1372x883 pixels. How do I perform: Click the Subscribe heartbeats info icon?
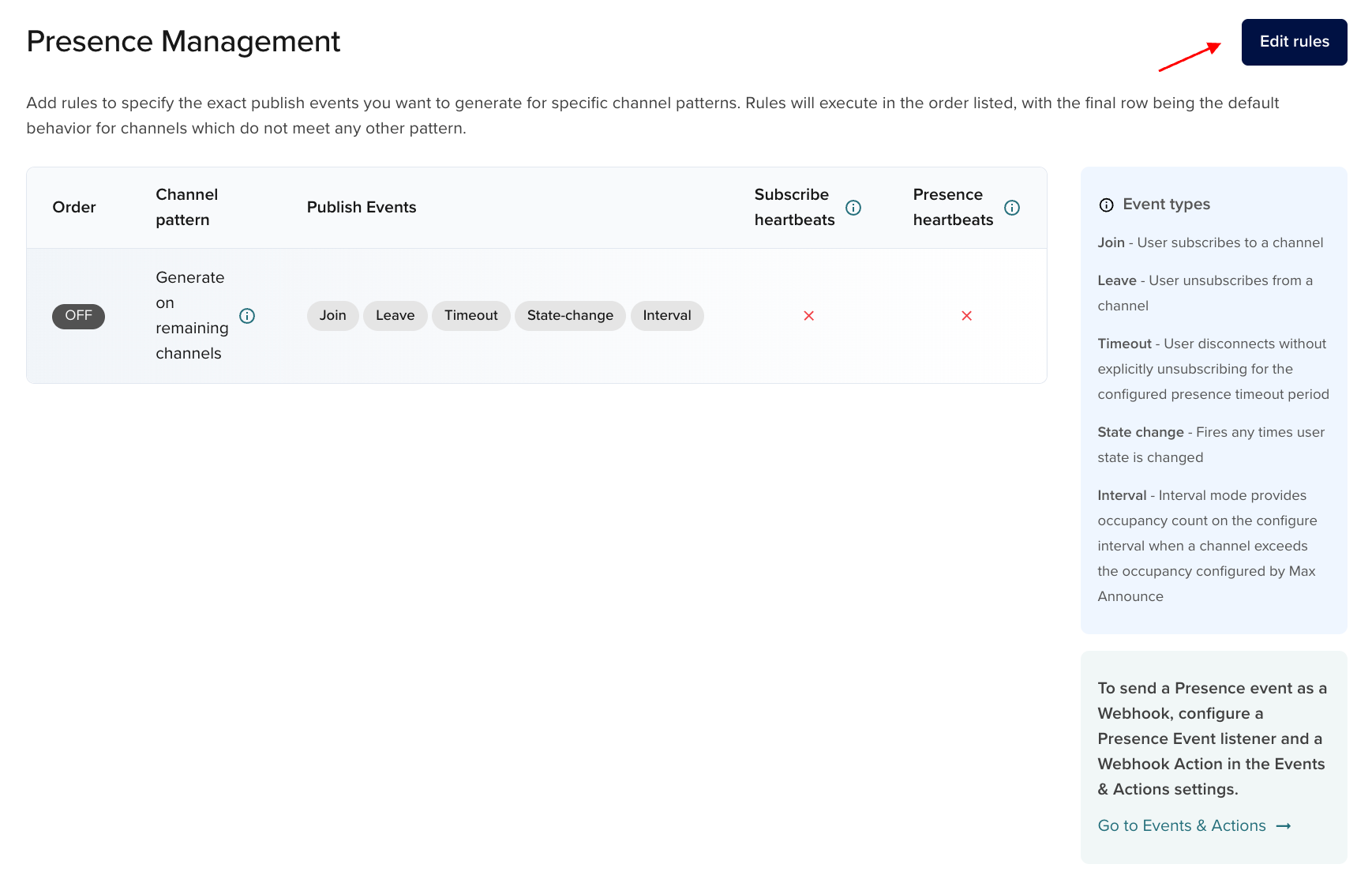853,208
